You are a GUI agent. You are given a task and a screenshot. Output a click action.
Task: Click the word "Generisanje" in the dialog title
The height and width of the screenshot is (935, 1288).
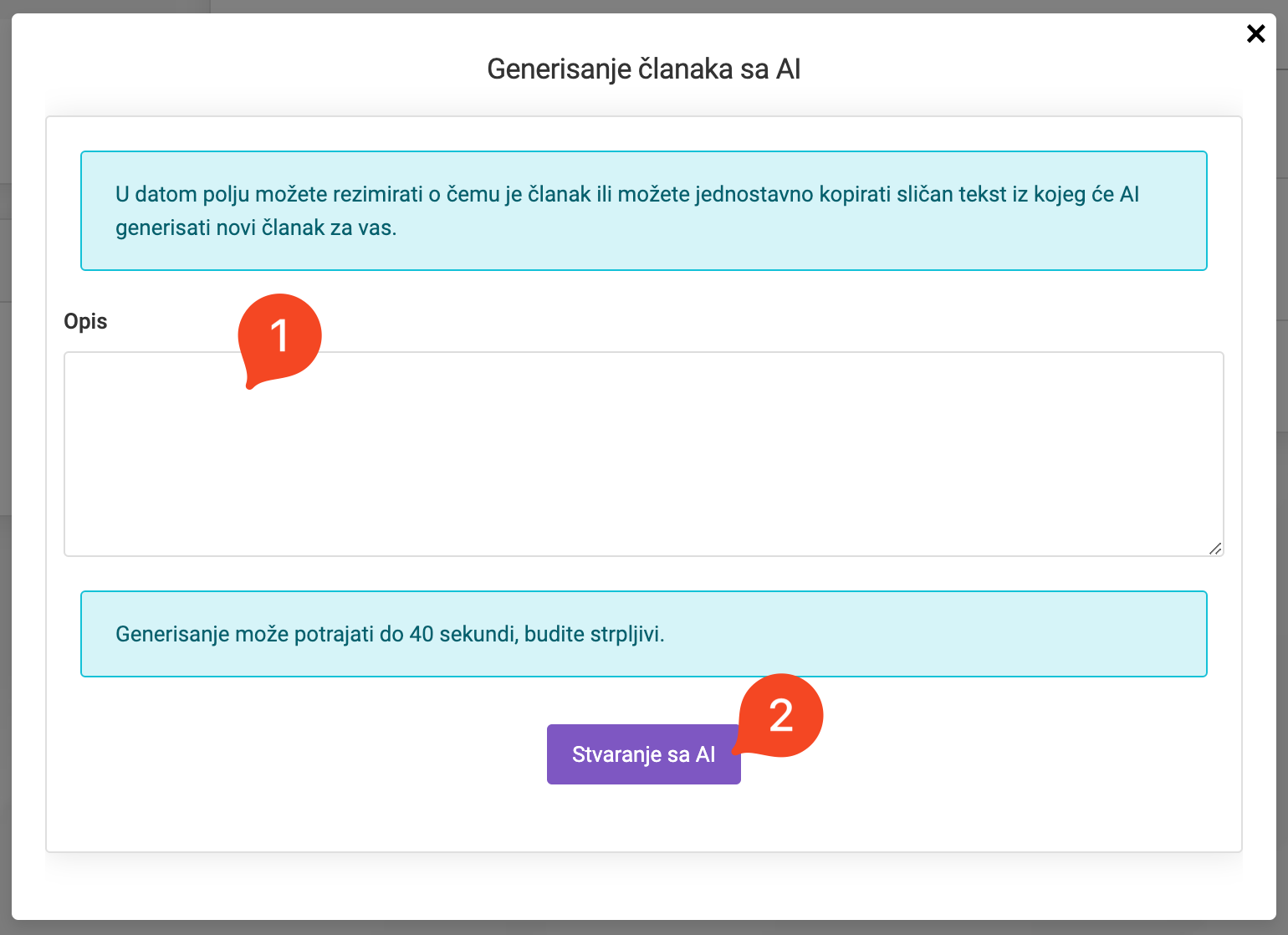tap(559, 69)
